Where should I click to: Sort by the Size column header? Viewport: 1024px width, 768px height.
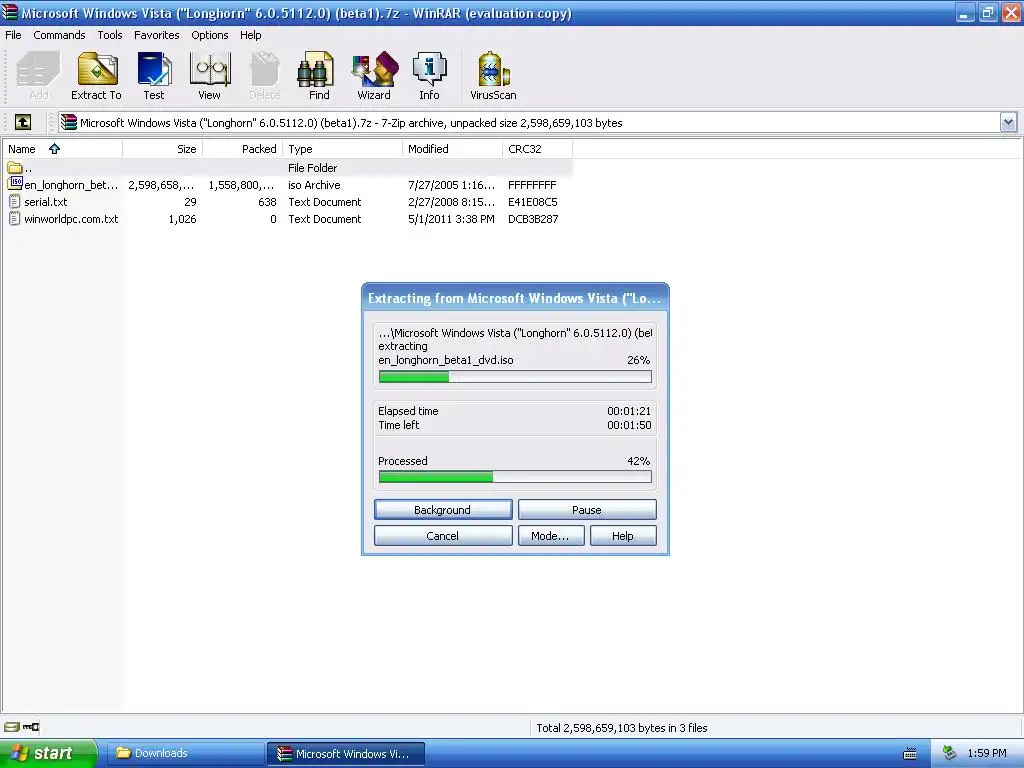point(163,149)
